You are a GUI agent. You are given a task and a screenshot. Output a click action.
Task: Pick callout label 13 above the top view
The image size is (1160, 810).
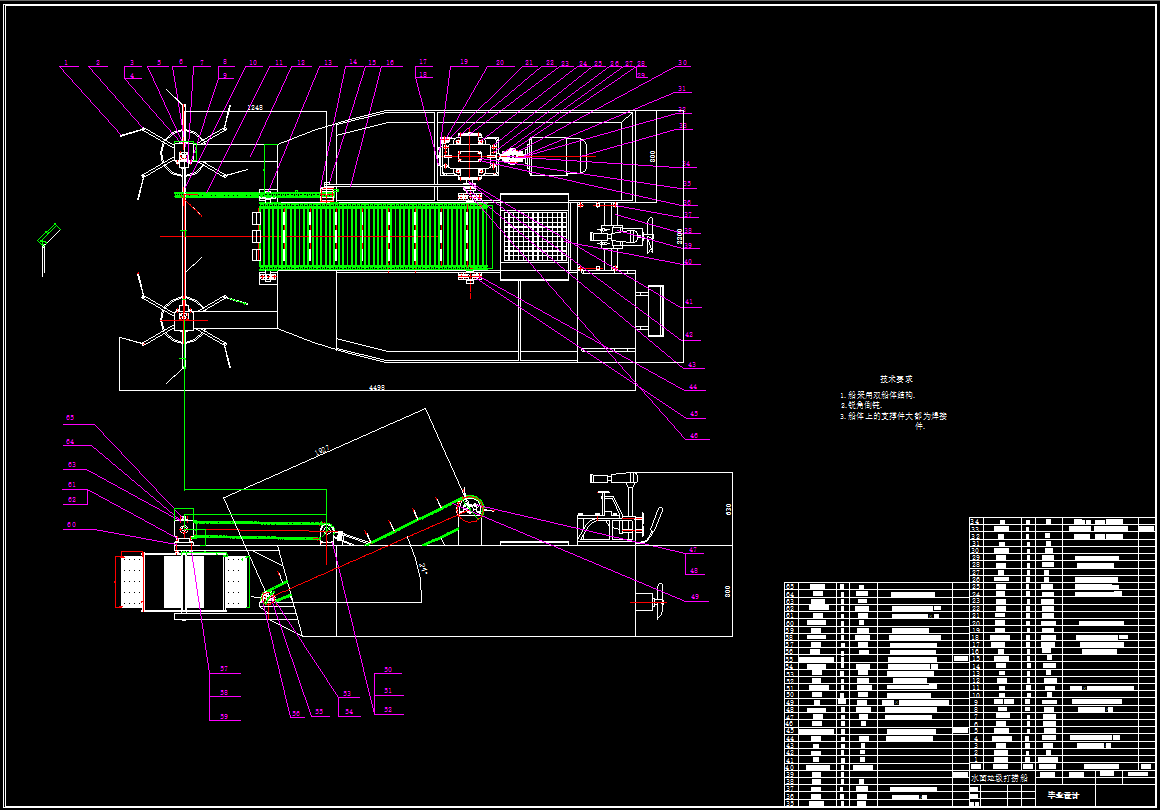tap(328, 63)
